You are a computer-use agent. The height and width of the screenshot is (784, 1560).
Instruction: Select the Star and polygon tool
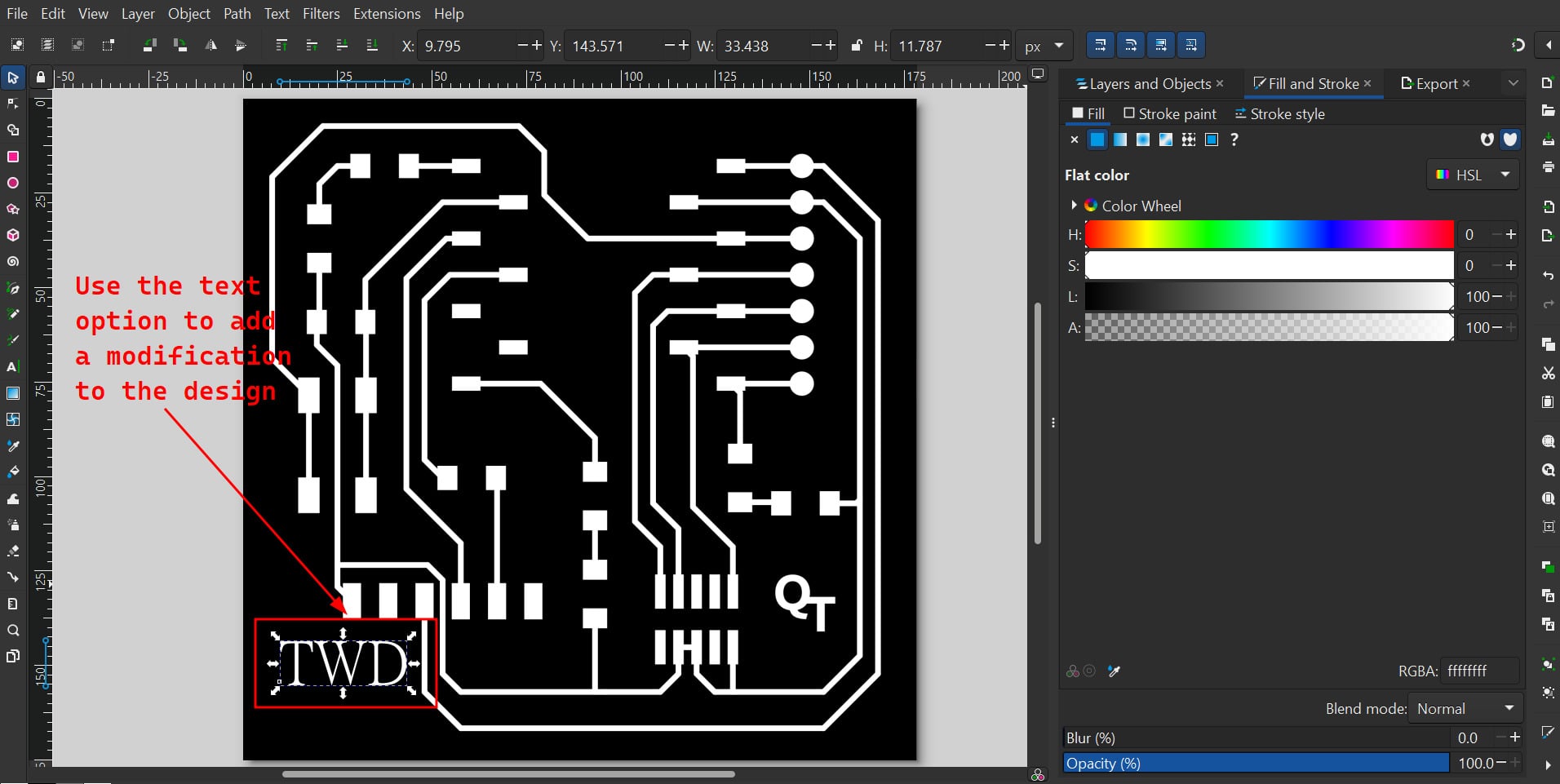[x=13, y=209]
